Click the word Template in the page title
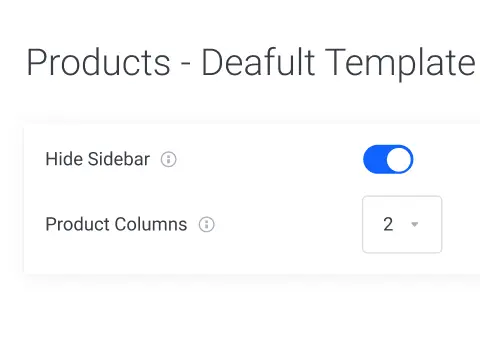The width and height of the screenshot is (480, 360). pyautogui.click(x=400, y=63)
